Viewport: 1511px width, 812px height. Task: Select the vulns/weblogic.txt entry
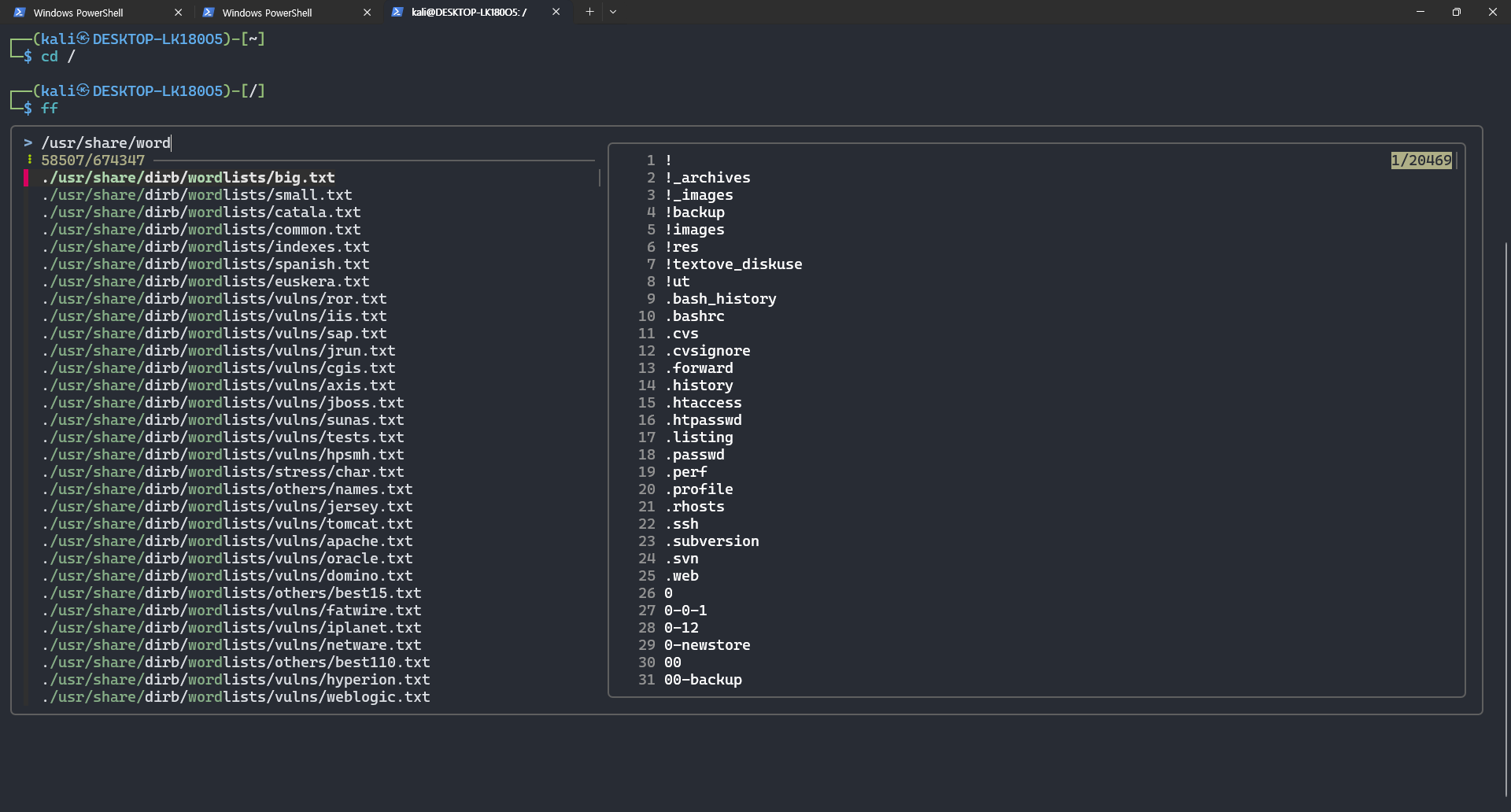pos(236,697)
